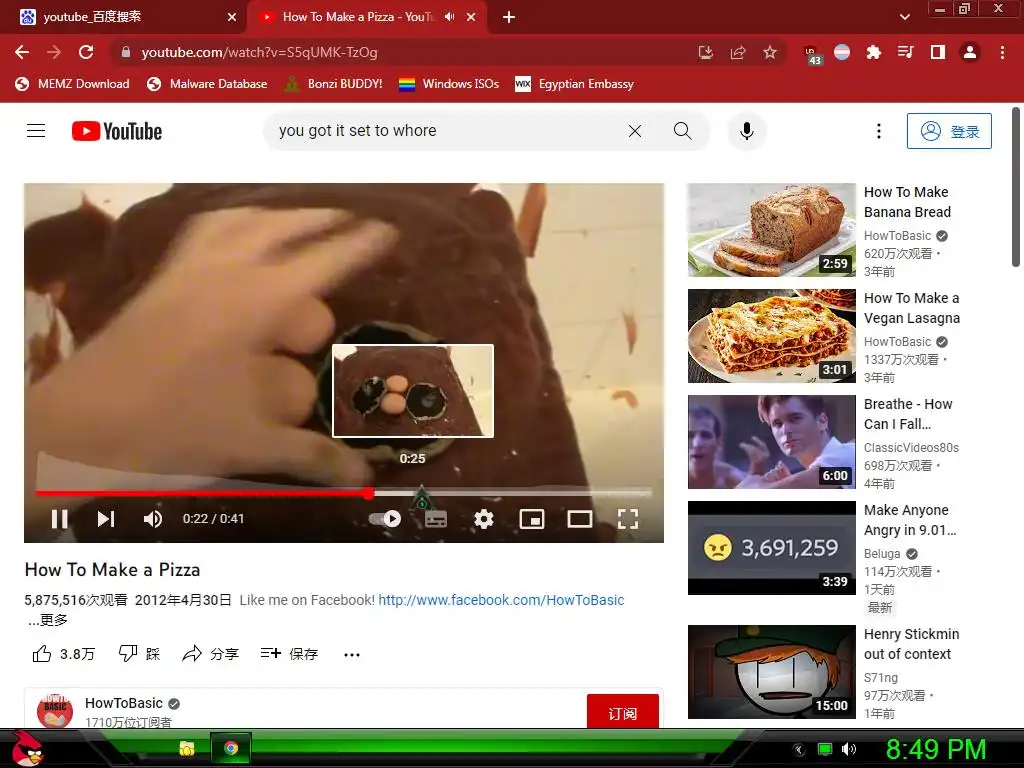
Task: Share the video via 分享
Action: click(210, 654)
